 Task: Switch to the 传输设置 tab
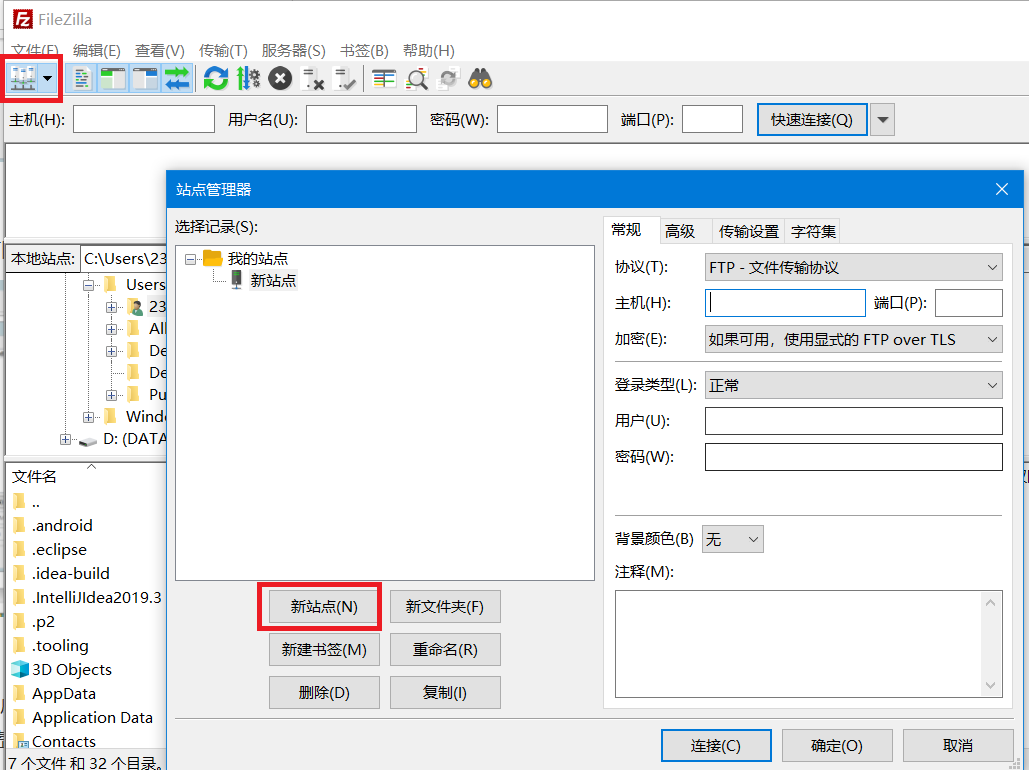[x=748, y=231]
